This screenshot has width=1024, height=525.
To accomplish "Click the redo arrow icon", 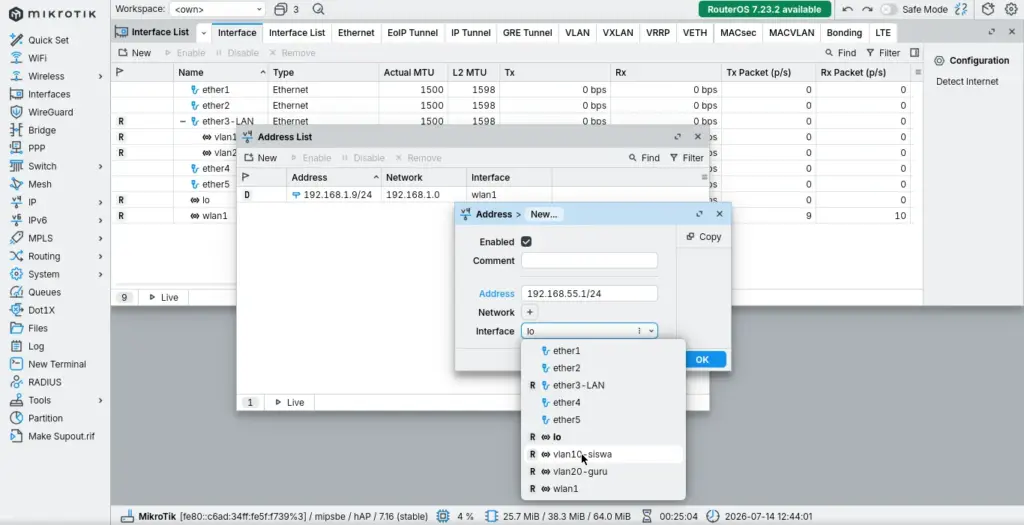I will pos(867,9).
